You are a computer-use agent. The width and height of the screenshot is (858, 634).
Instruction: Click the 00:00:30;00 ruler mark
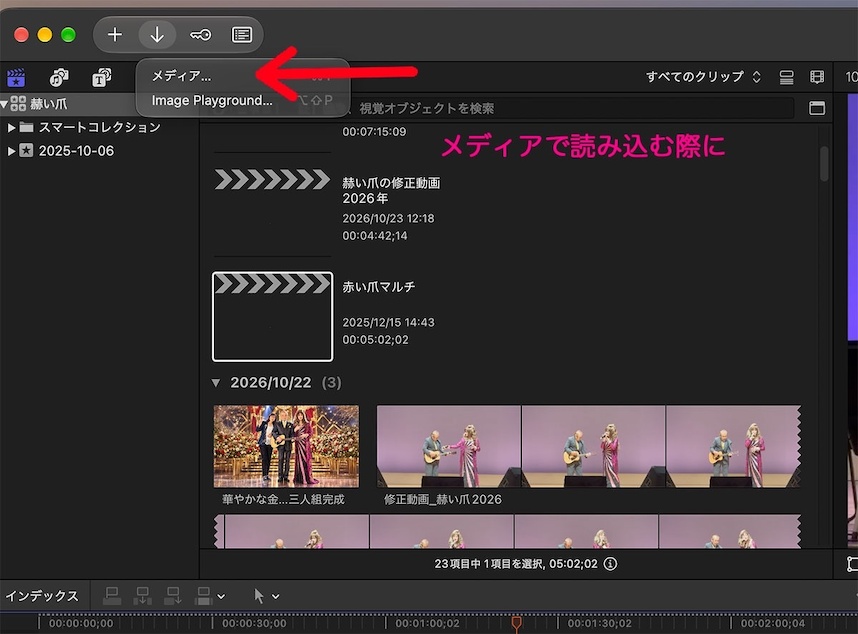pos(254,623)
